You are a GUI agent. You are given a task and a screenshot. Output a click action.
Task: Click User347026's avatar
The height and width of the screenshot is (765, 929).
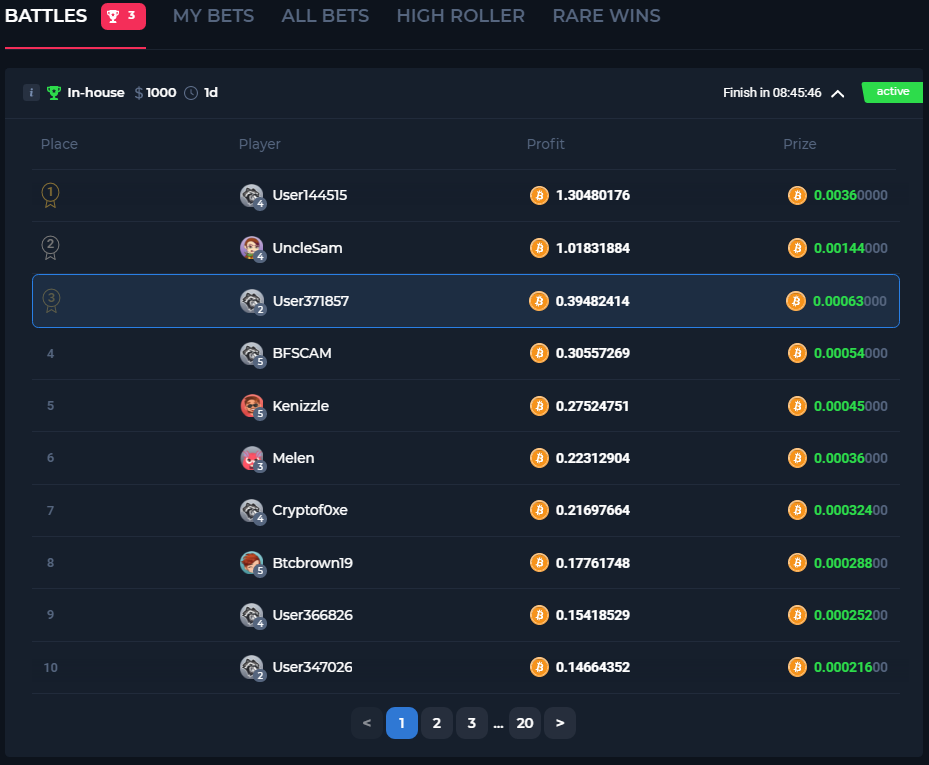pyautogui.click(x=252, y=667)
